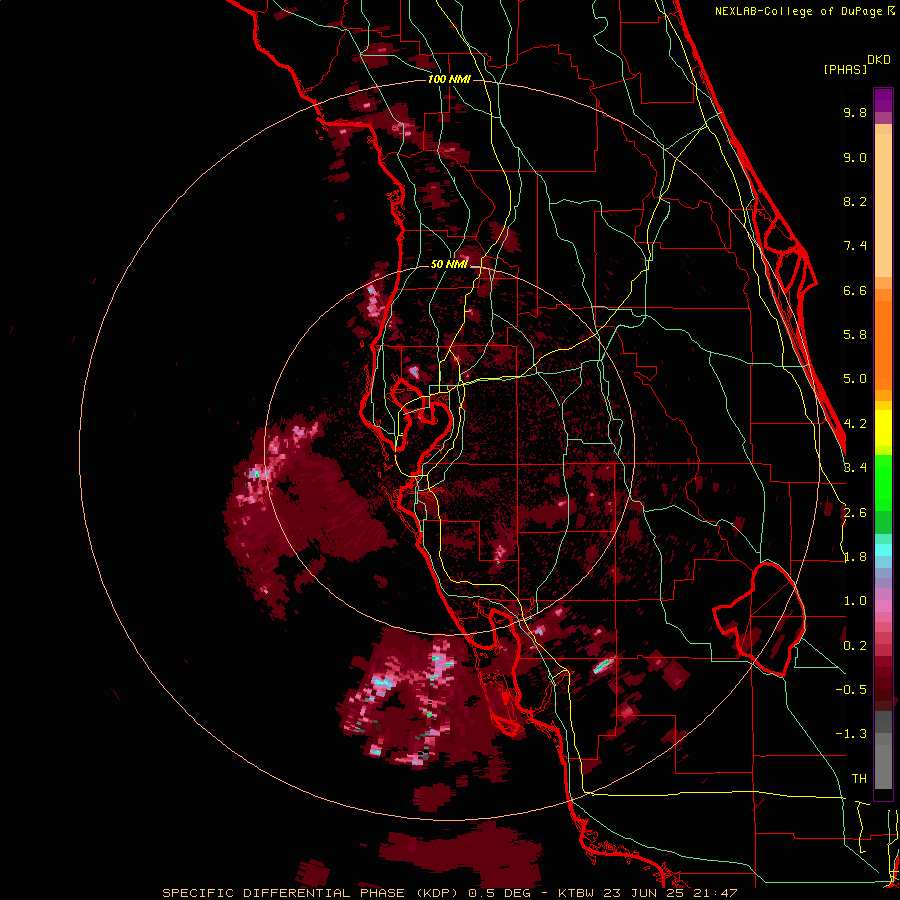Pick the cyan segment of the color bar
Image resolution: width=900 pixels, height=900 pixels.
pyautogui.click(x=883, y=549)
